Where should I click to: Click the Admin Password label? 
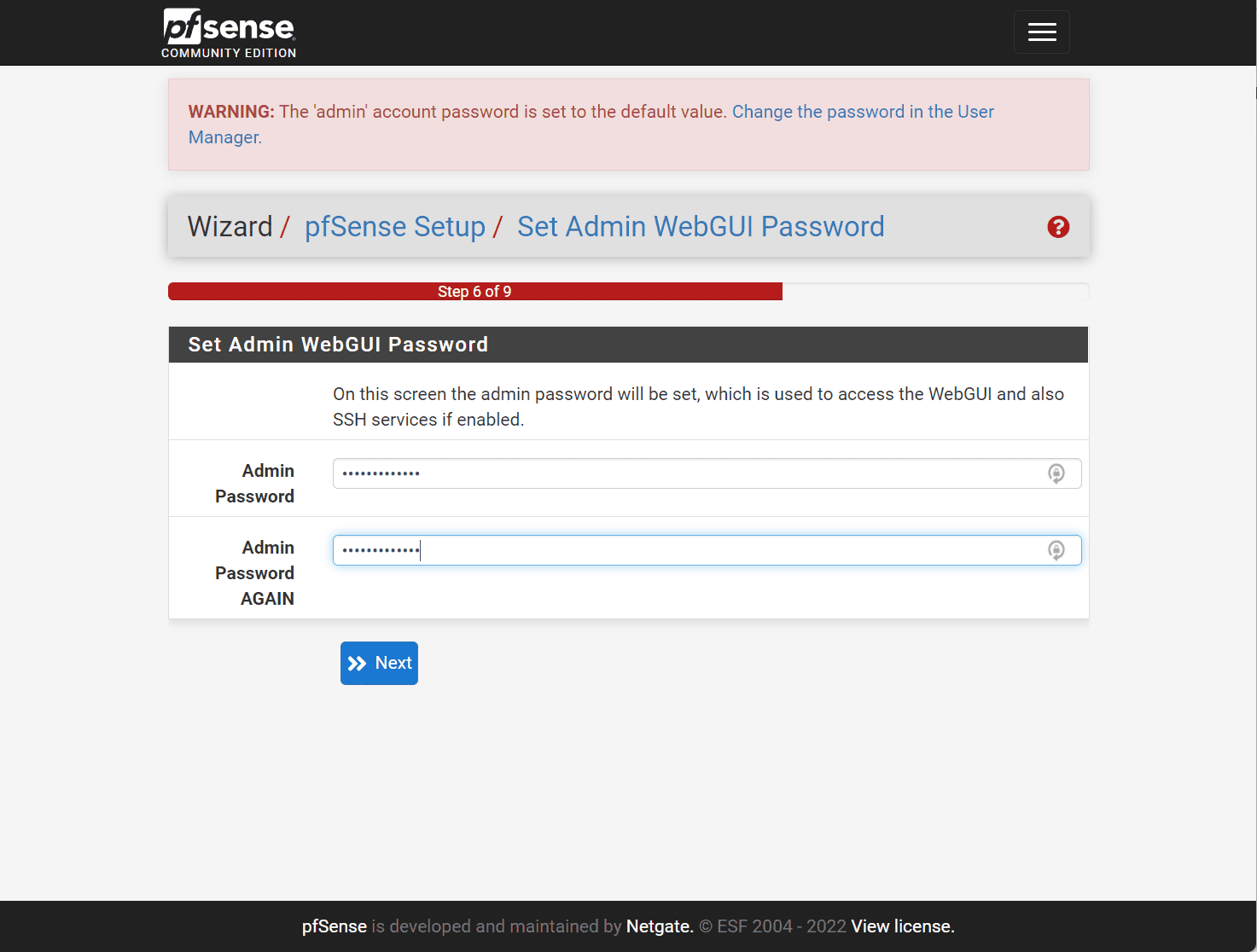(254, 484)
